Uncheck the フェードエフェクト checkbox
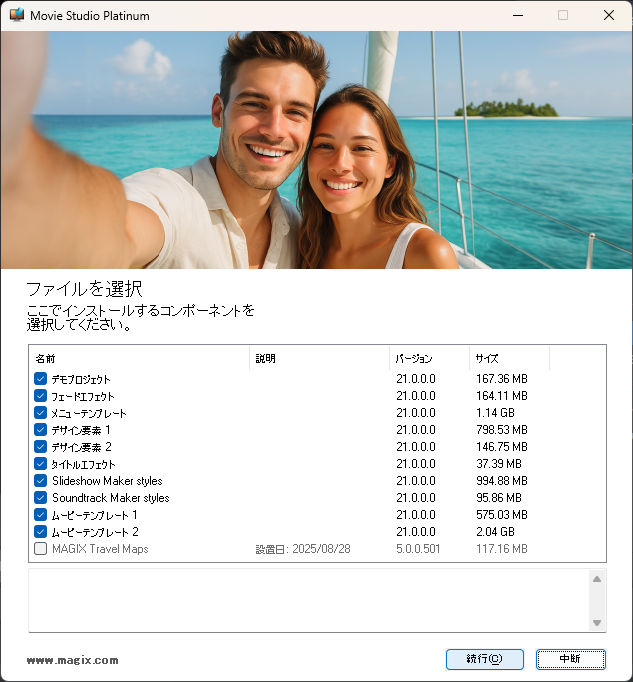This screenshot has width=633, height=682. (40, 396)
